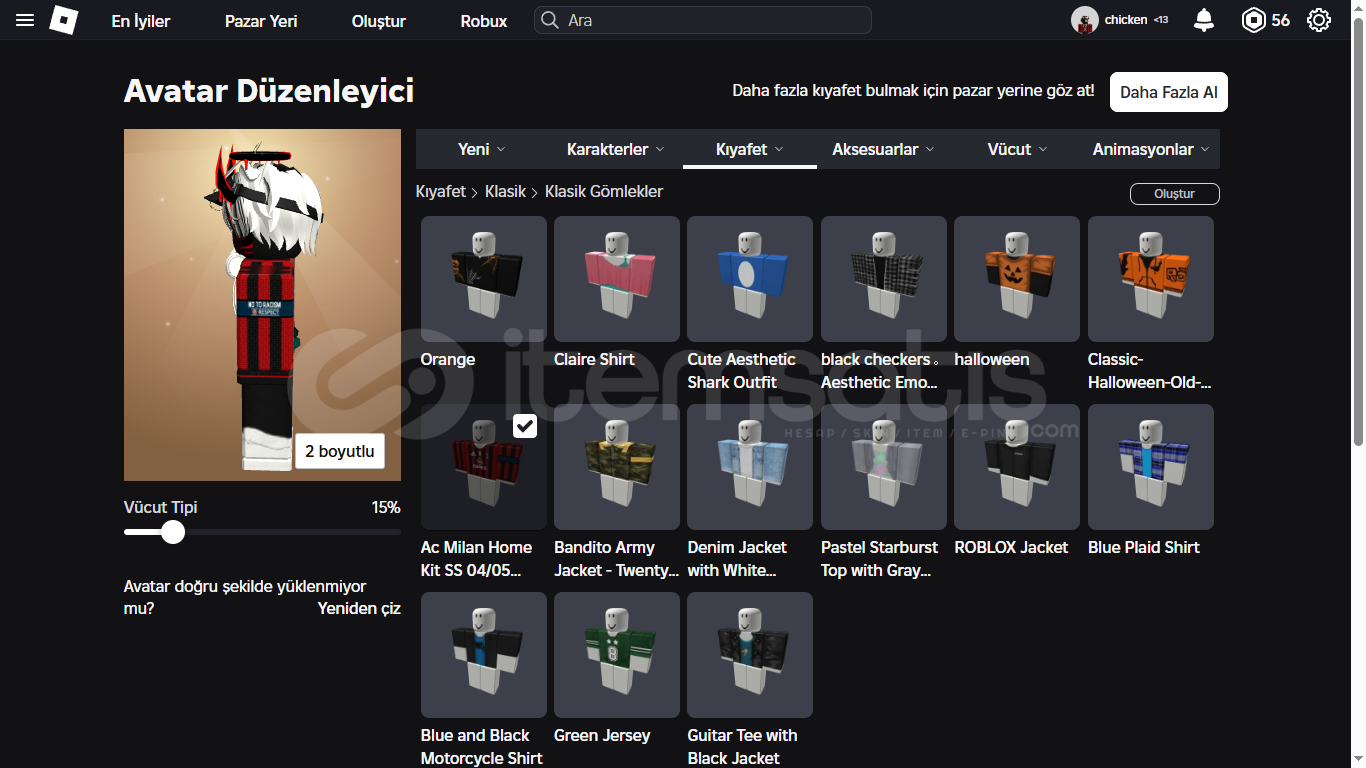Open the settings gear icon
1366x768 pixels.
[x=1319, y=20]
